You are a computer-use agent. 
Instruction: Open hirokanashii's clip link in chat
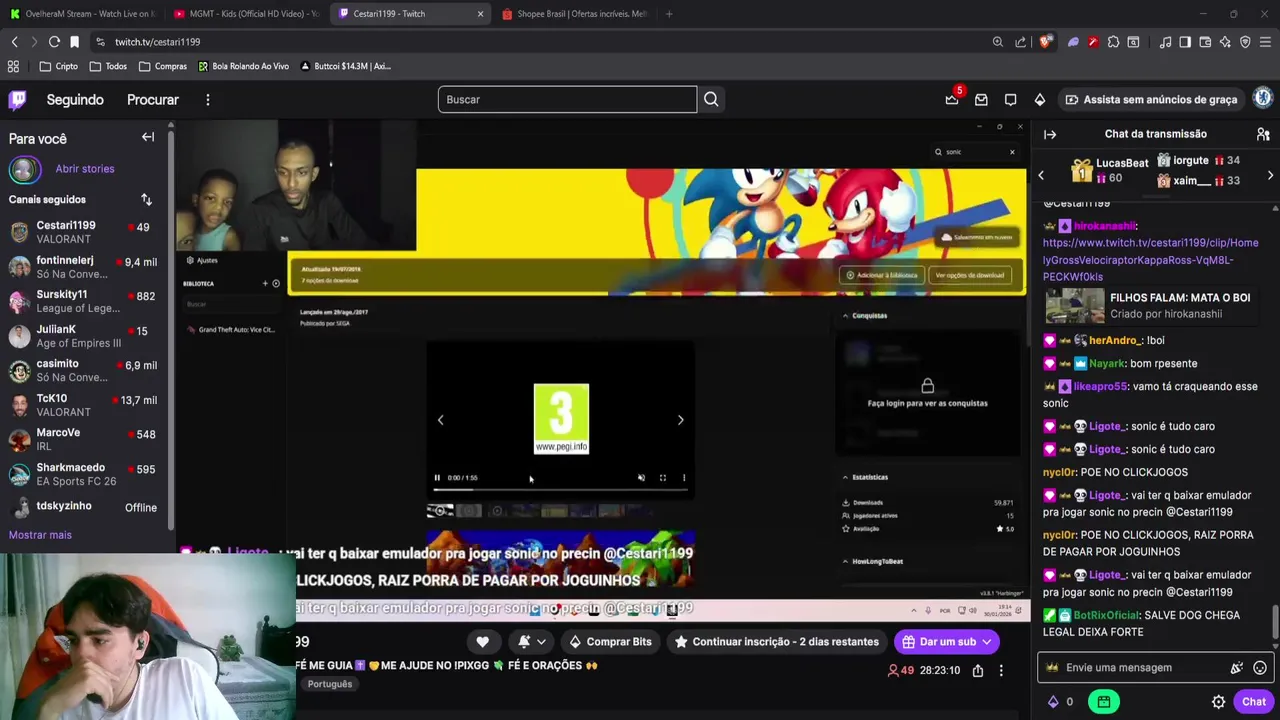click(1150, 259)
